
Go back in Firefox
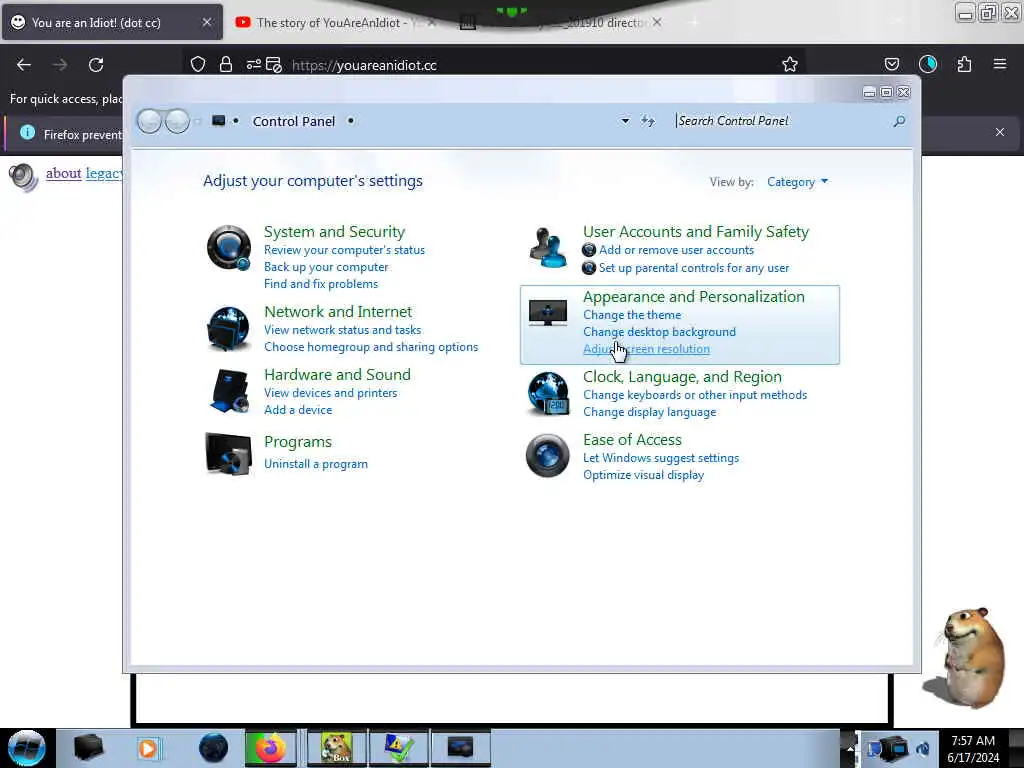24,65
